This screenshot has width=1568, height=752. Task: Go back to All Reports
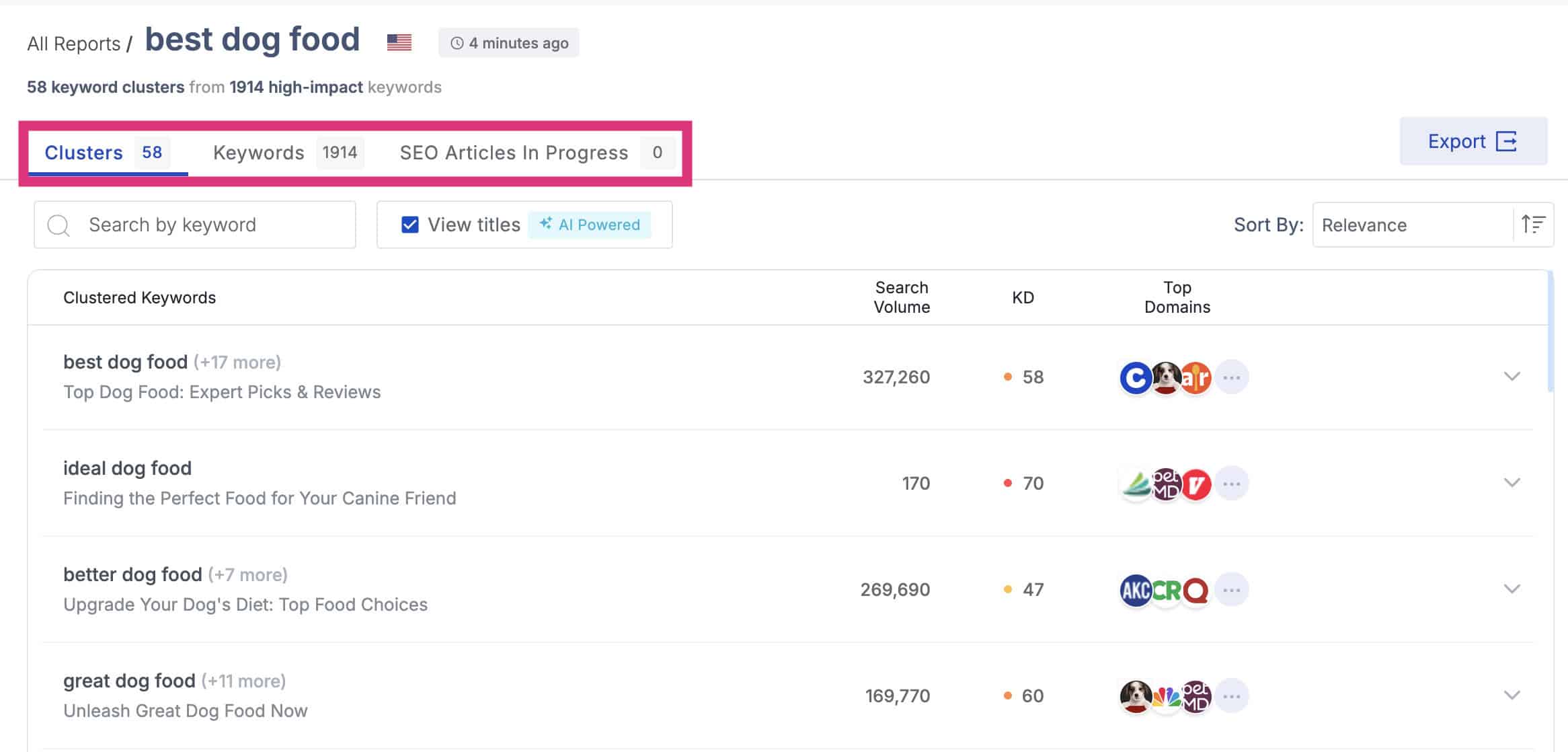(73, 44)
